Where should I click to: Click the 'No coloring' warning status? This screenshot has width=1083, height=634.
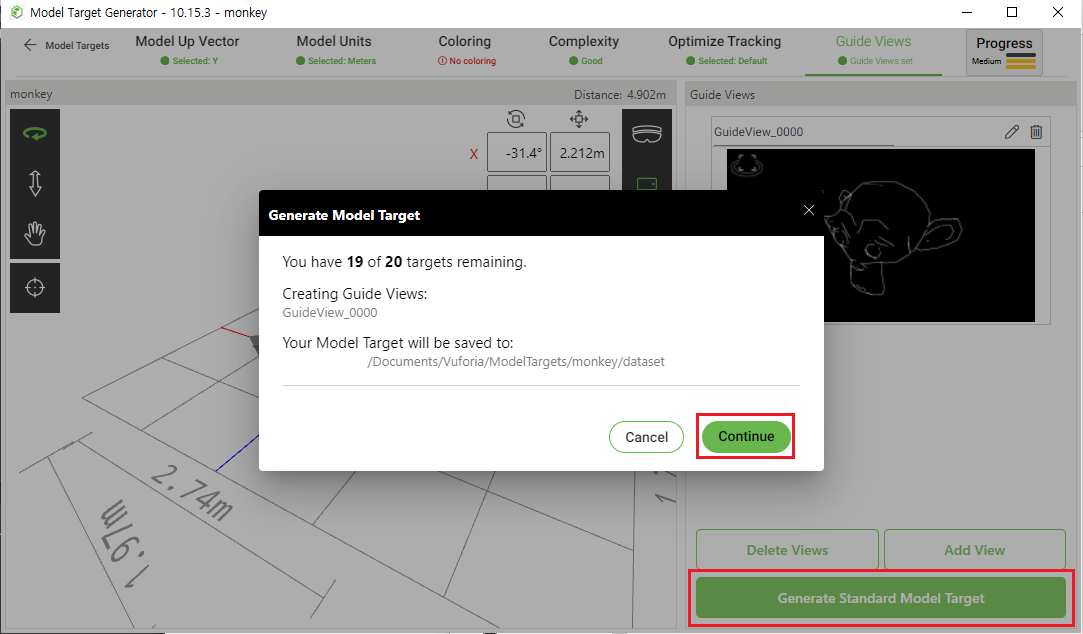[467, 61]
